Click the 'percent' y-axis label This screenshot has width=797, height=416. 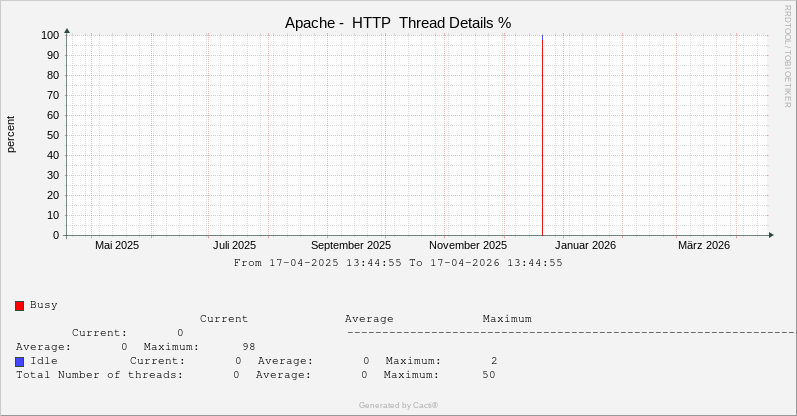click(x=11, y=134)
